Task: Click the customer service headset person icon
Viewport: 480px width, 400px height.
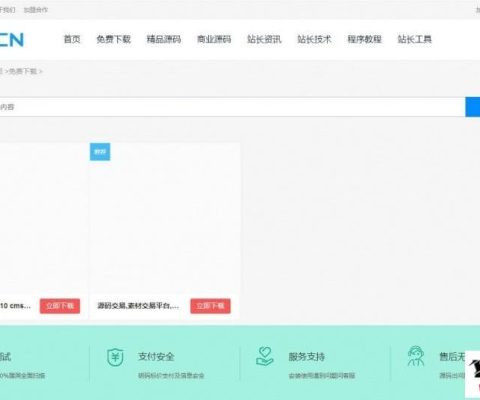Action: pos(416,356)
